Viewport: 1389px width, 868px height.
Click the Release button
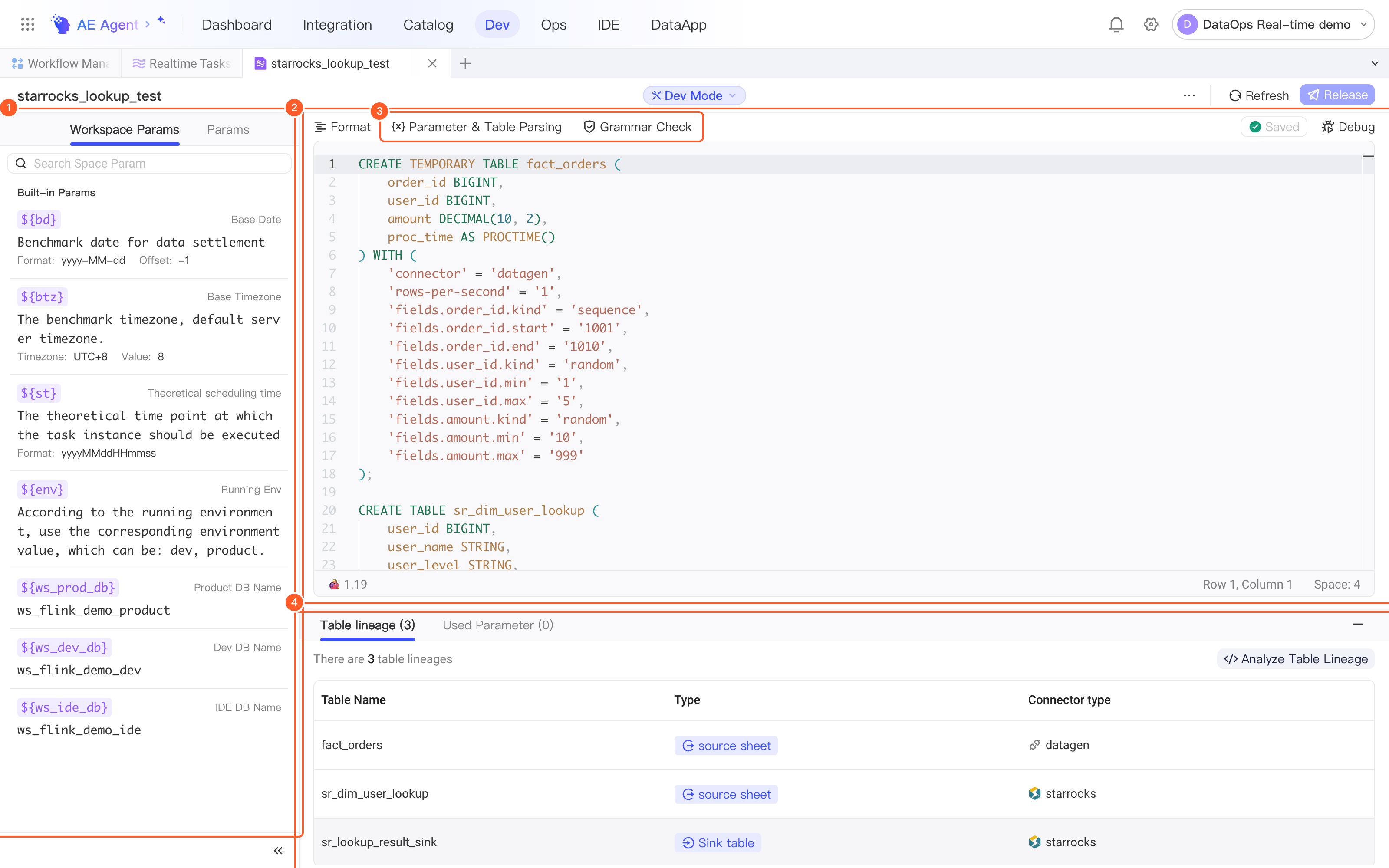point(1337,95)
